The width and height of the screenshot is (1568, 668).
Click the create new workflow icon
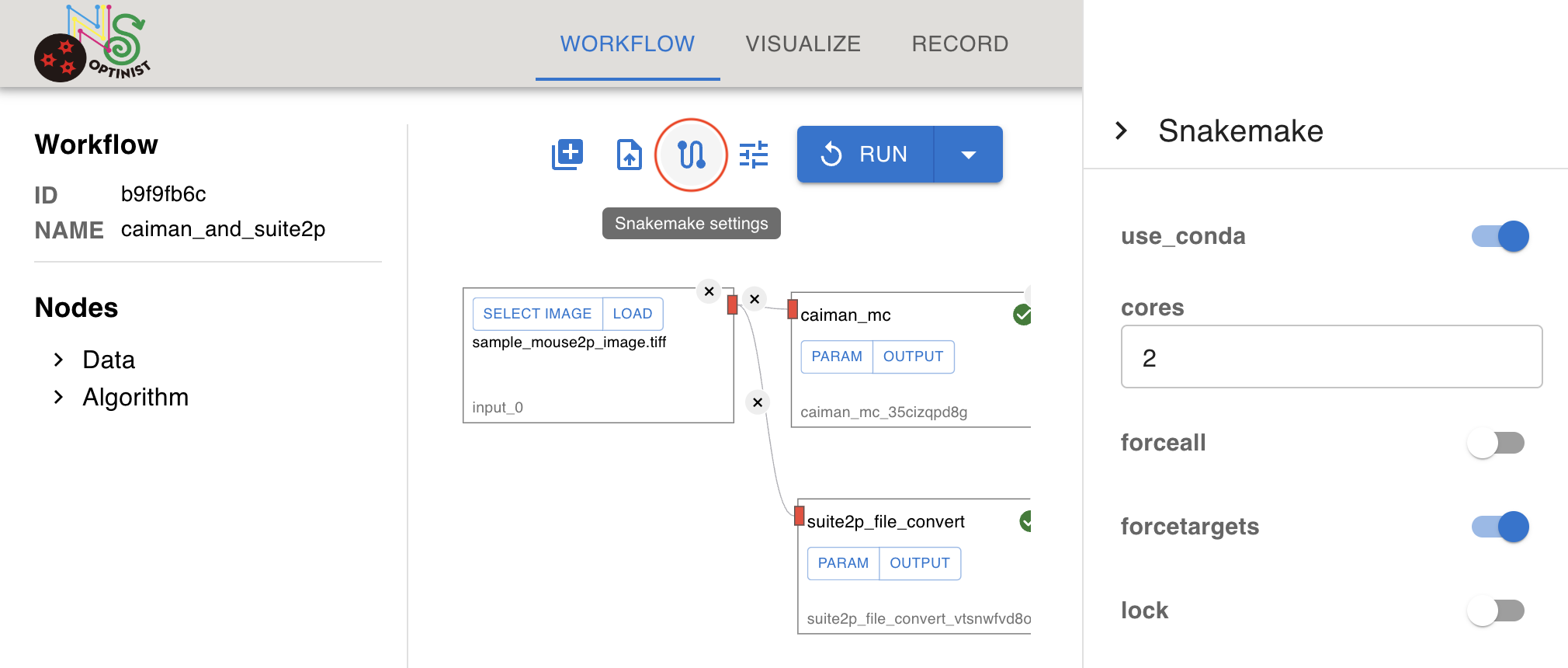click(567, 155)
